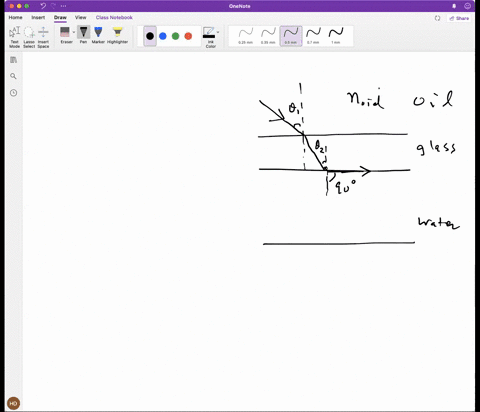Show recent notes clock icon

13,93
